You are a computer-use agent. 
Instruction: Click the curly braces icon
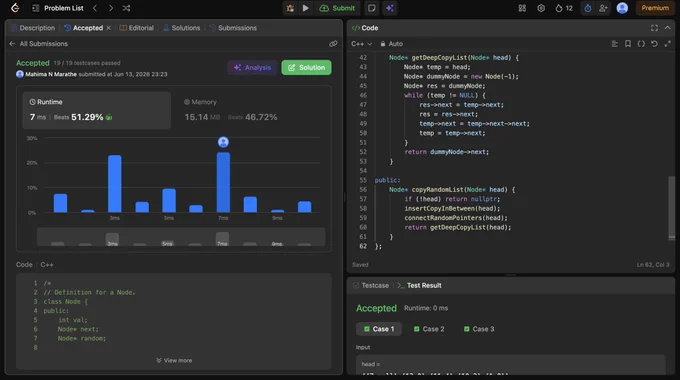[x=641, y=44]
